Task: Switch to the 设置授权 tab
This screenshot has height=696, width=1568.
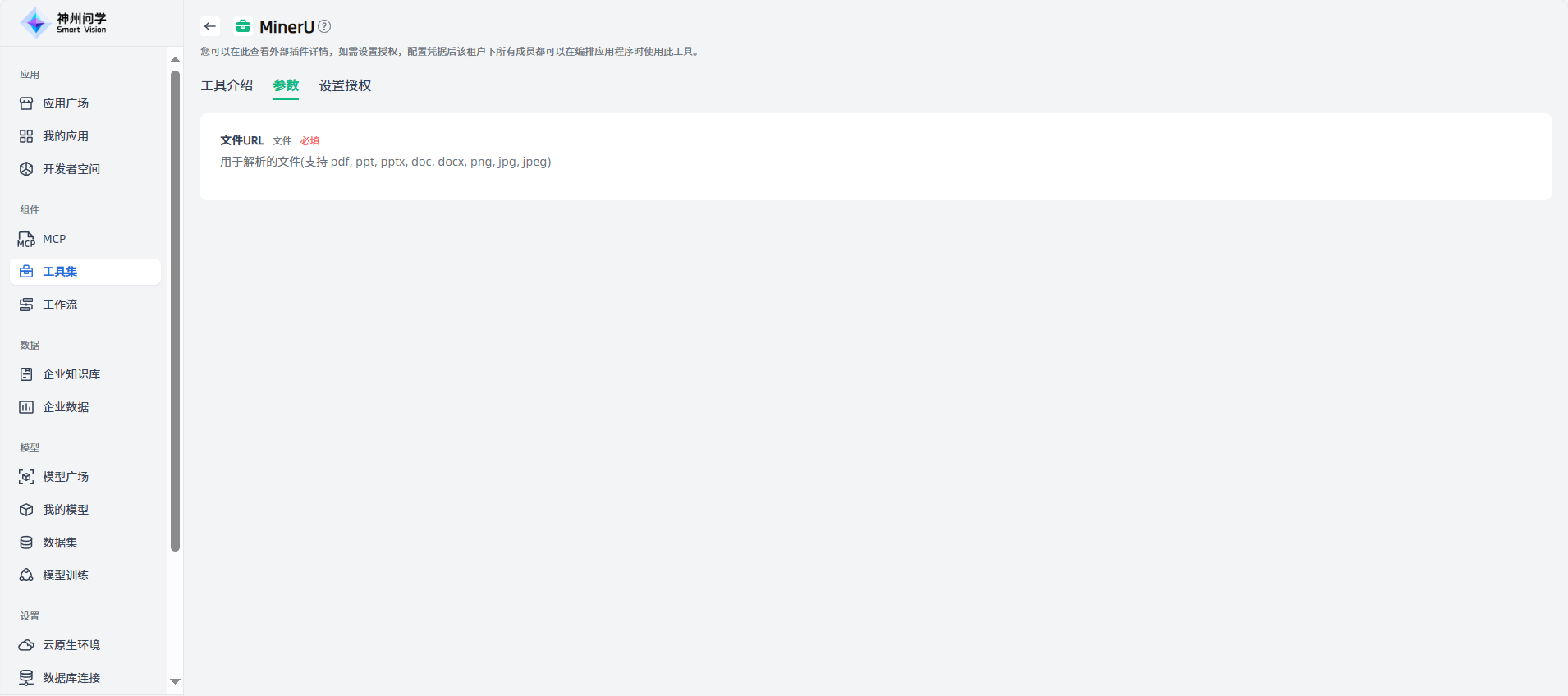Action: point(345,85)
